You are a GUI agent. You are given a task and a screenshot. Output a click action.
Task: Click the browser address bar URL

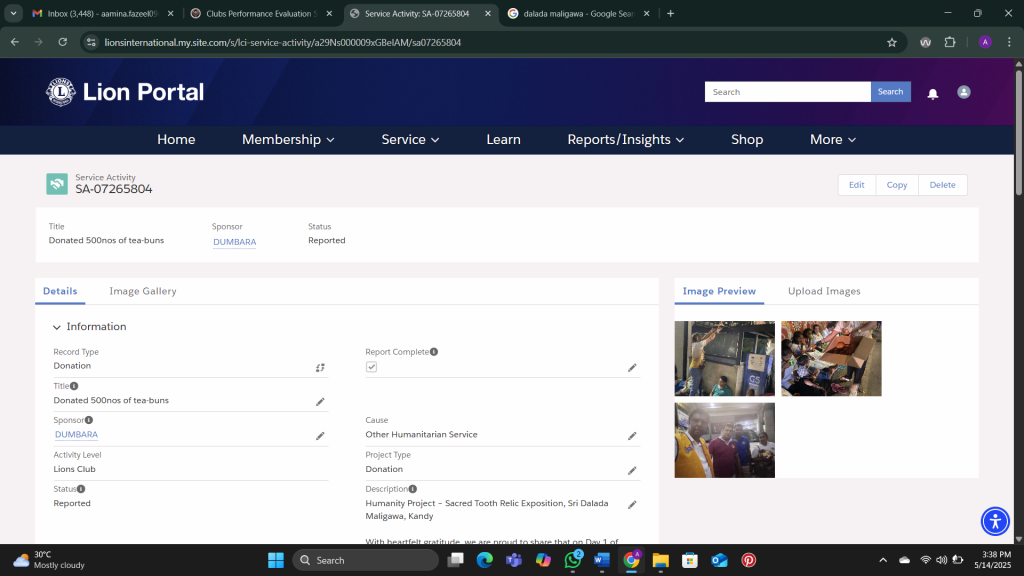(283, 42)
